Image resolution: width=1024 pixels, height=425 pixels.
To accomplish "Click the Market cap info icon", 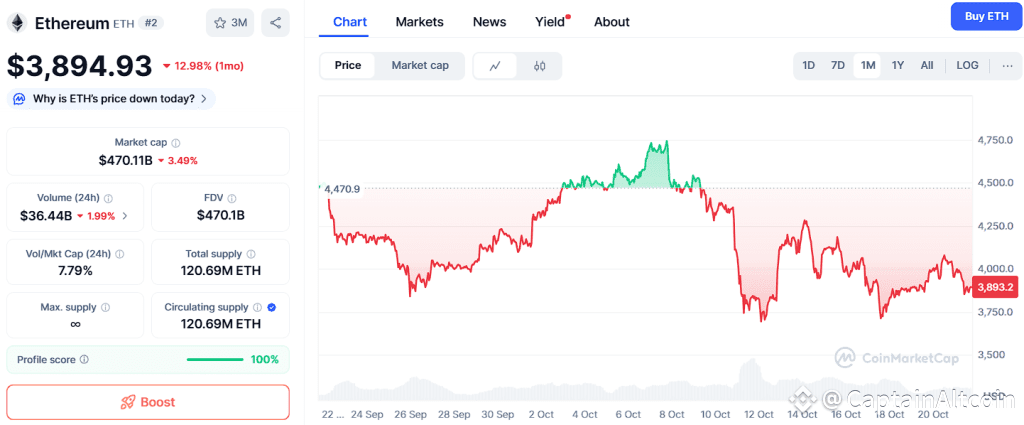I will 176,144.
